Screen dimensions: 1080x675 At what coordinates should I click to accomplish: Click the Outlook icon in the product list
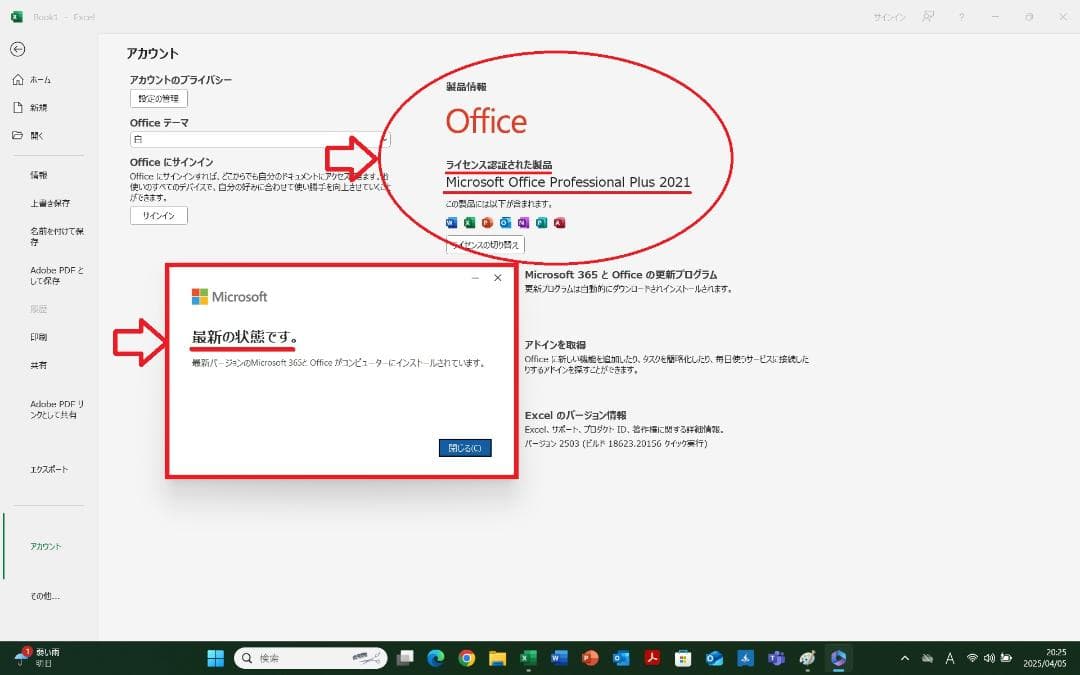(505, 222)
